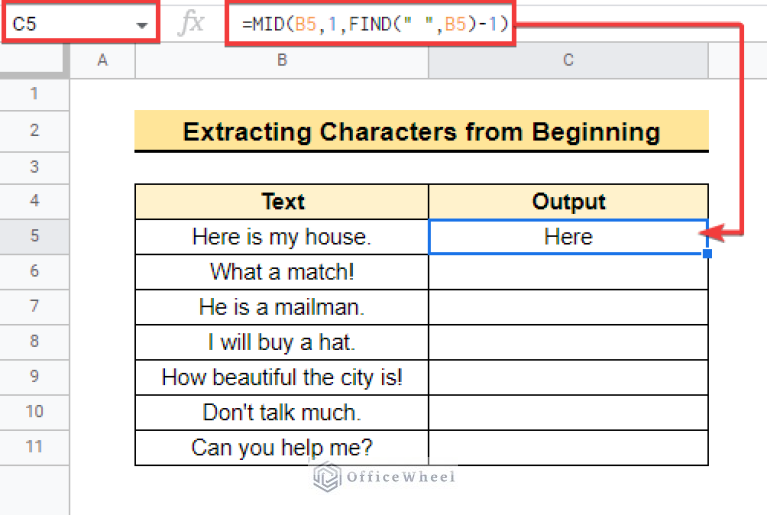The image size is (767, 515).
Task: Click the Output cell showing 'Here'
Action: (568, 237)
